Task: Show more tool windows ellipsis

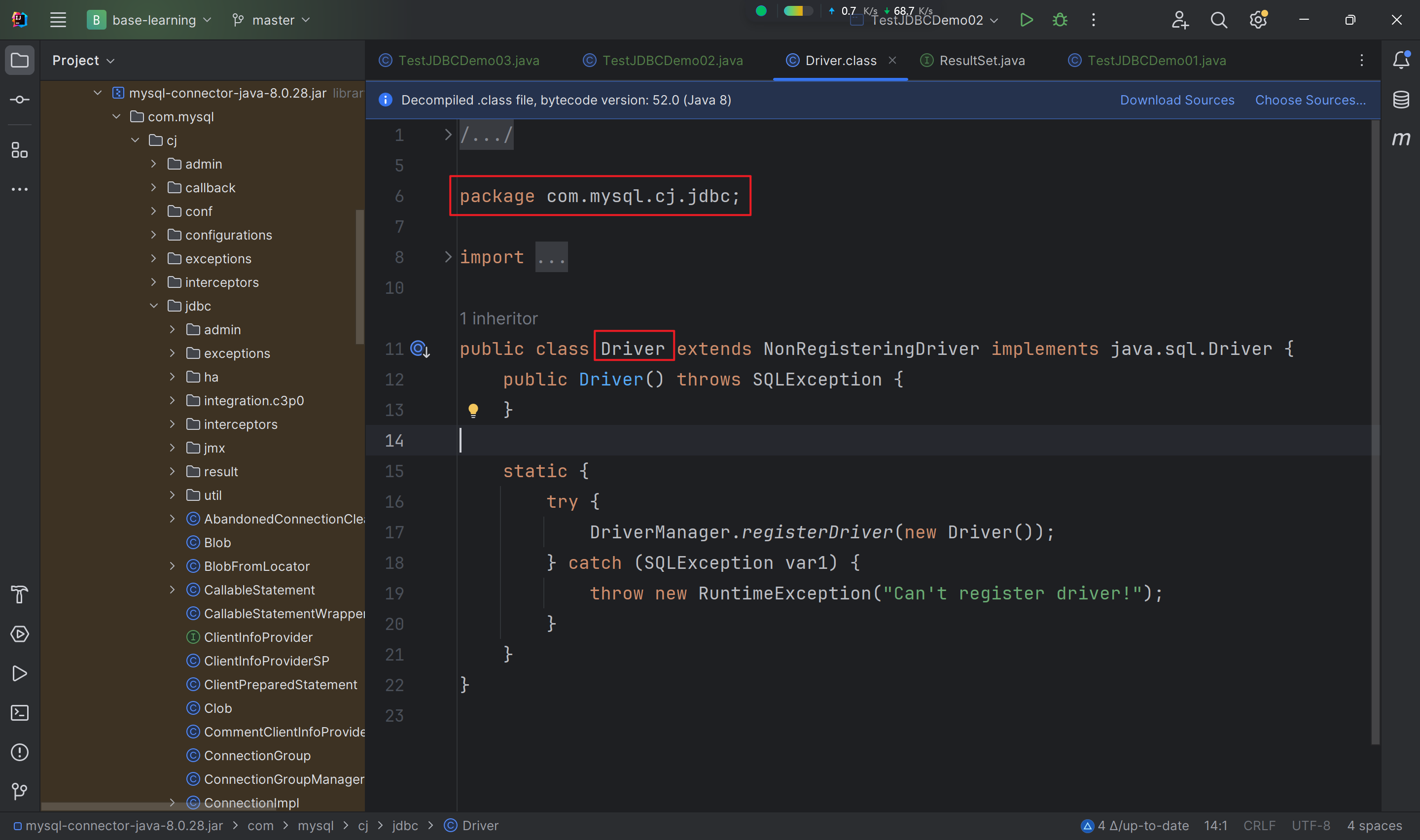Action: (x=20, y=189)
